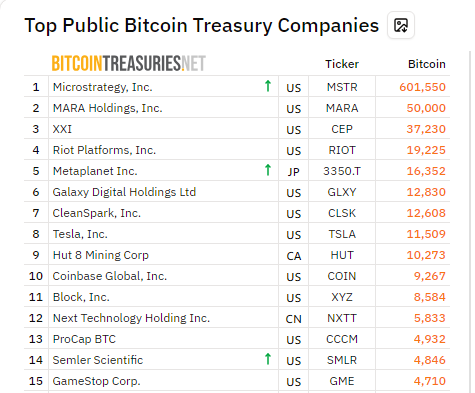Screen dimensions: 475x393
Task: Click the vertical scrollbar at right edge
Action: [469, 221]
